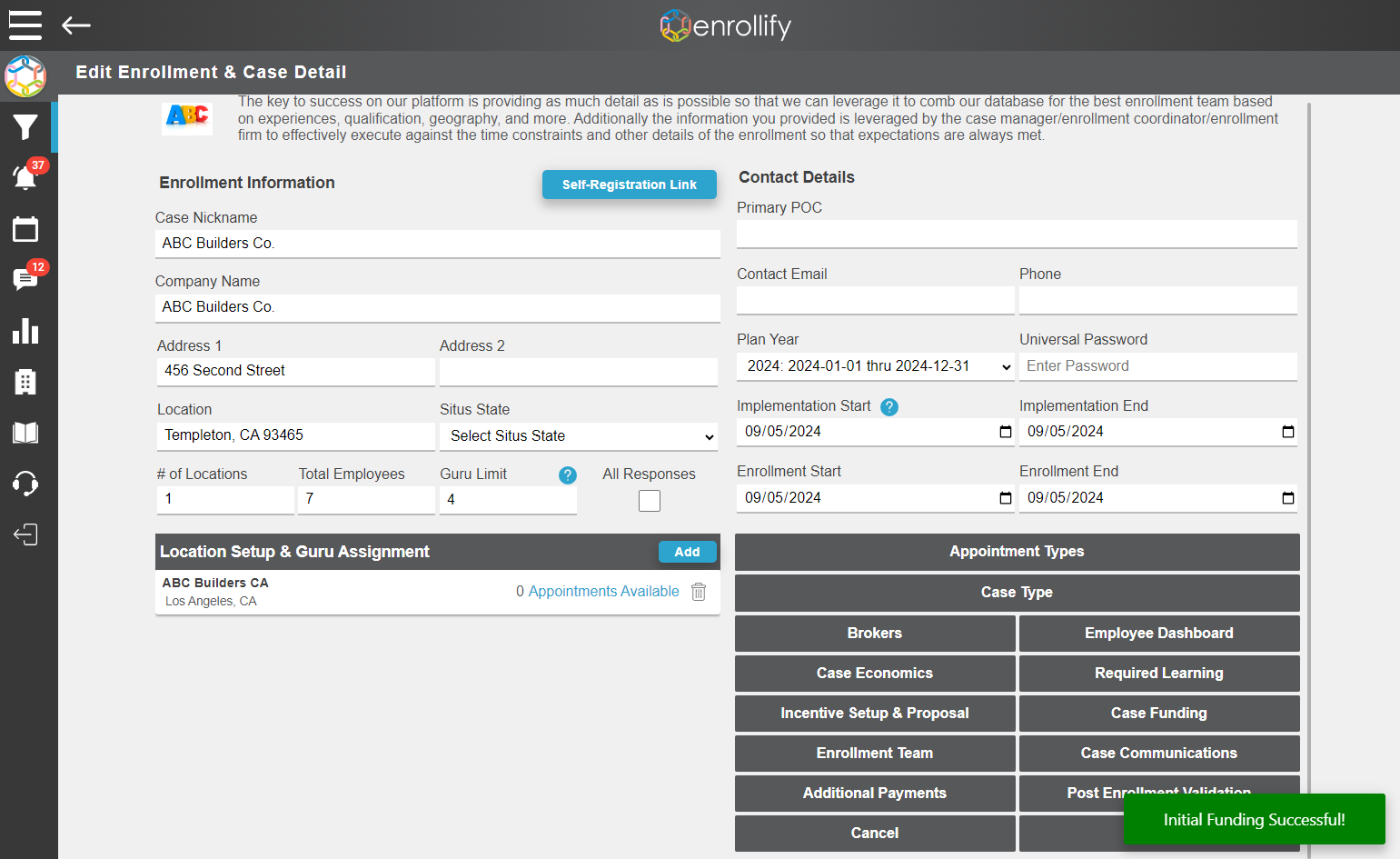The height and width of the screenshot is (859, 1400).
Task: Click the Self-Registration Link button
Action: click(x=630, y=185)
